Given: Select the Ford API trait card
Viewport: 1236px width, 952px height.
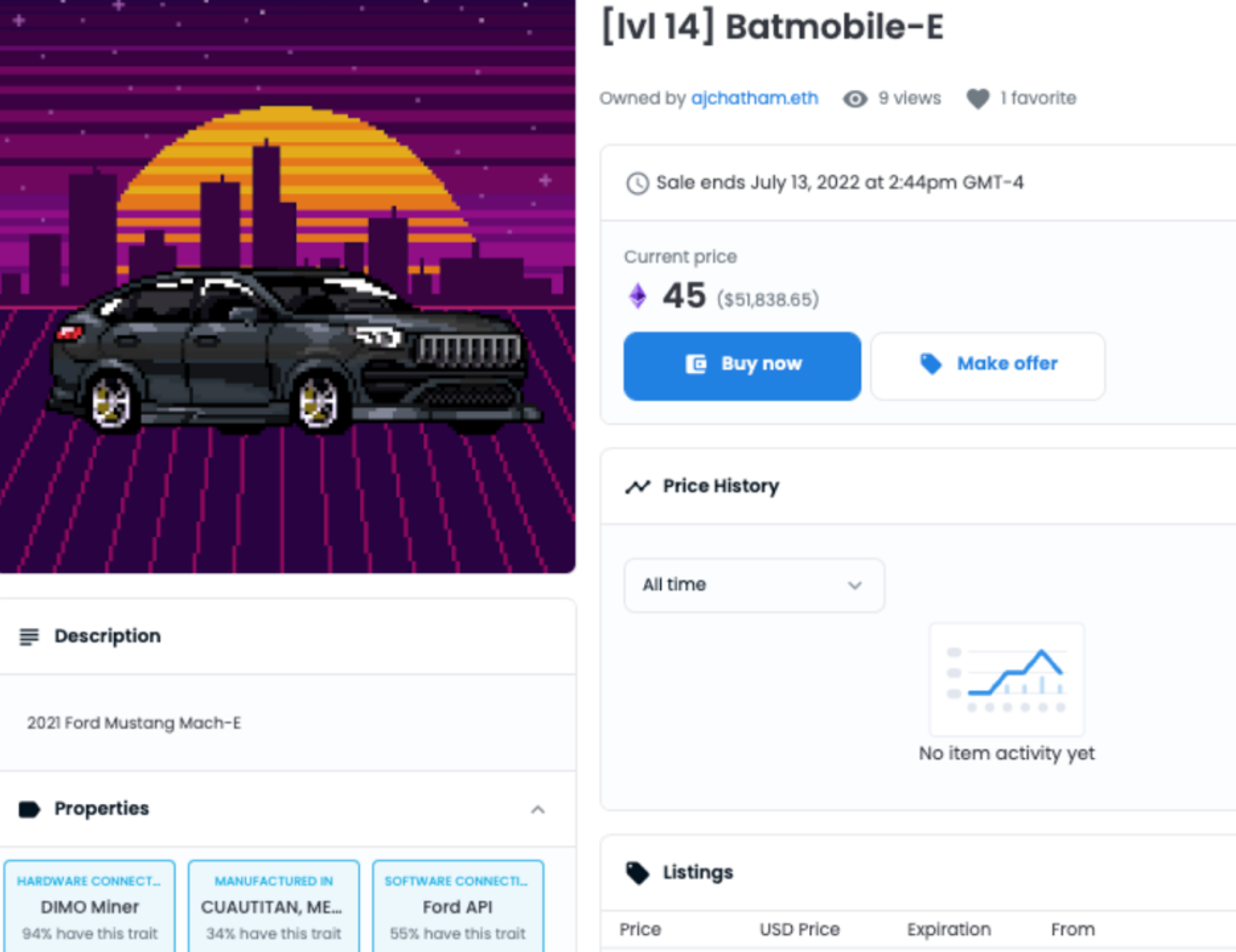Looking at the screenshot, I should coord(457,906).
